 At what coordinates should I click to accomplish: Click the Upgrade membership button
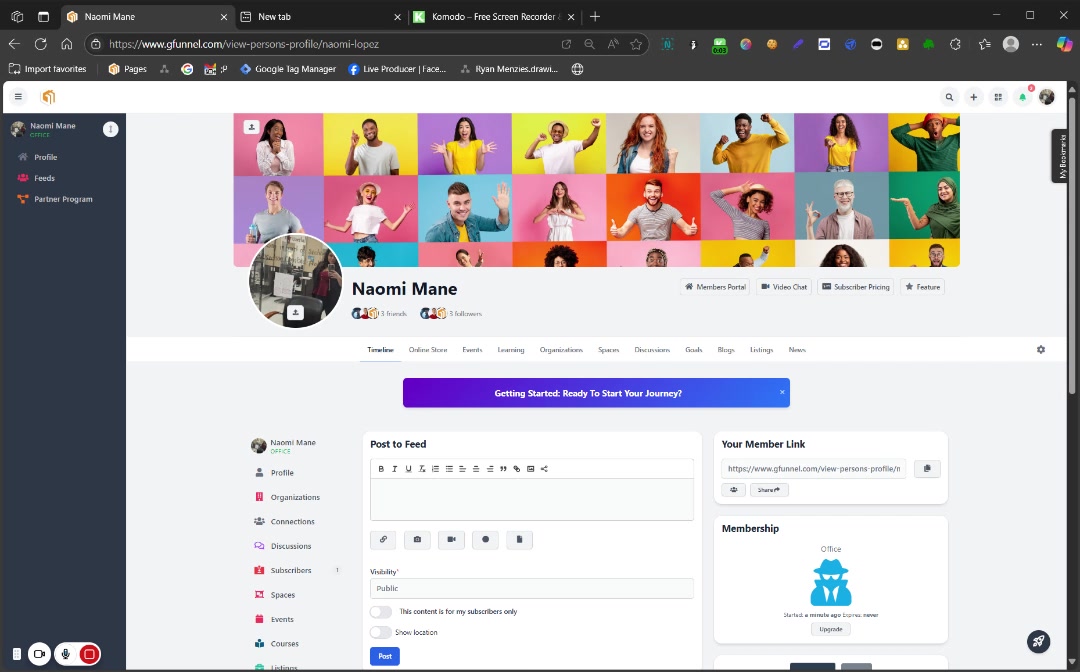coord(831,629)
